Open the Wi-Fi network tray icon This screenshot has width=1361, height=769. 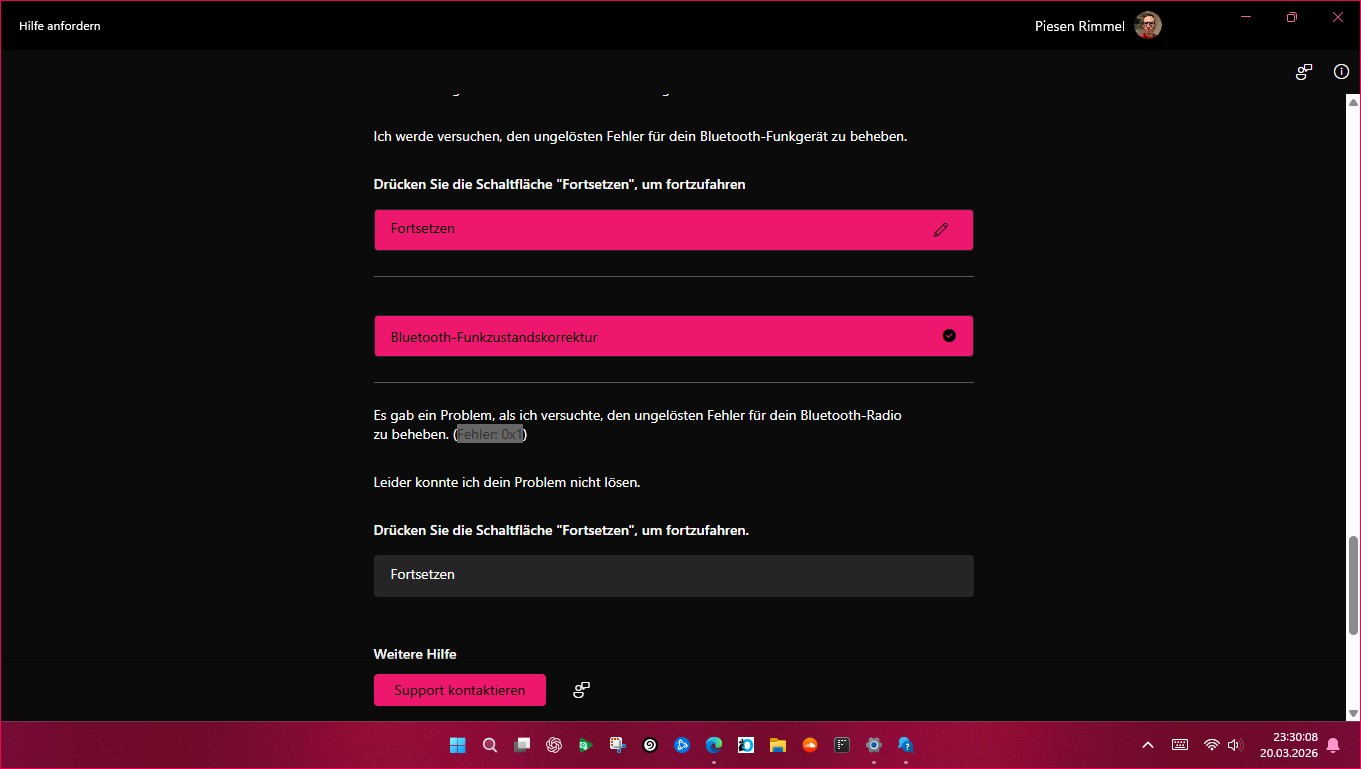coord(1211,745)
